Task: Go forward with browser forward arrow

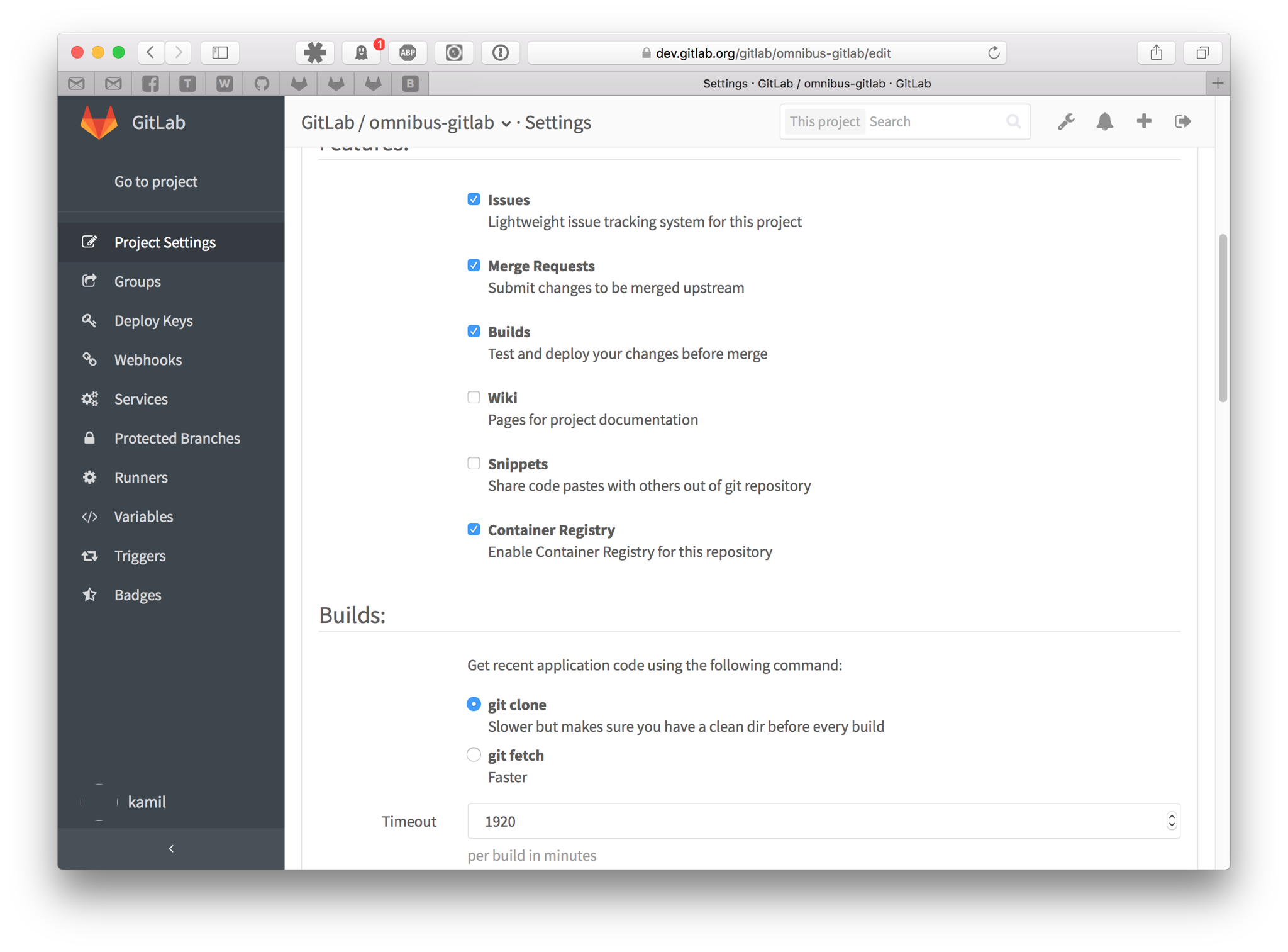Action: [179, 52]
